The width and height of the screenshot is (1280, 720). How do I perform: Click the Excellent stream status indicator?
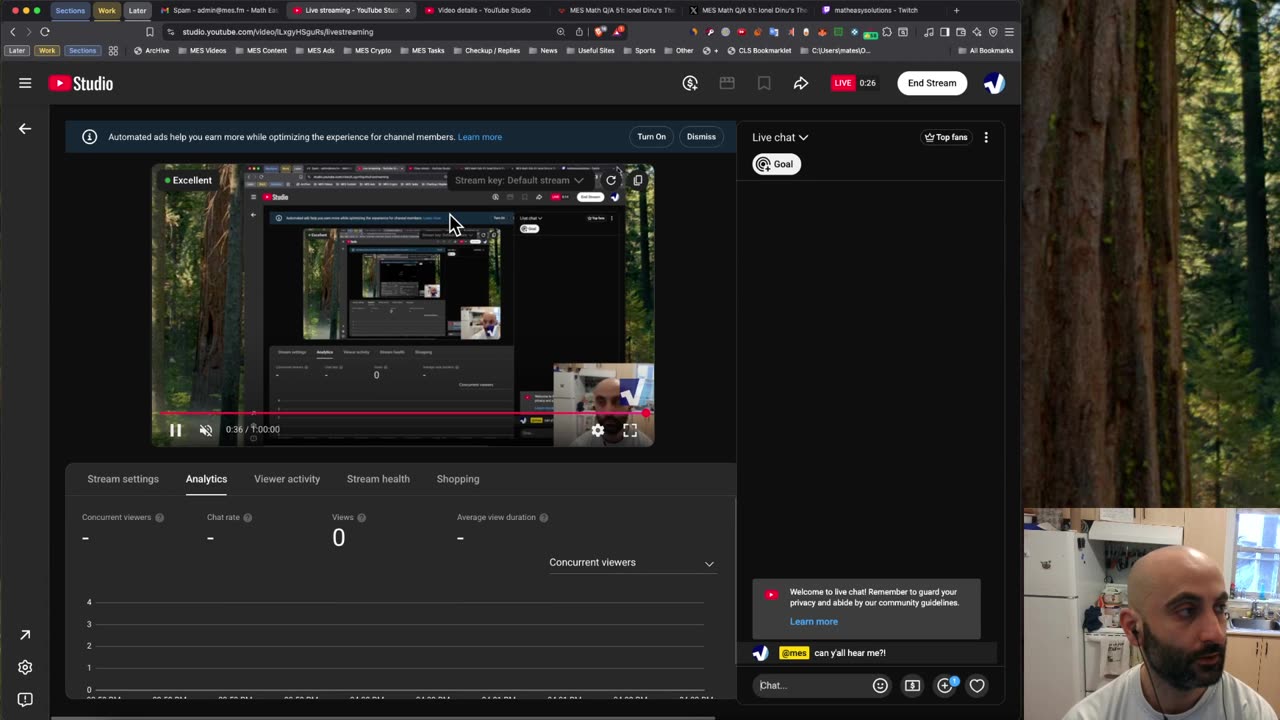pos(189,180)
